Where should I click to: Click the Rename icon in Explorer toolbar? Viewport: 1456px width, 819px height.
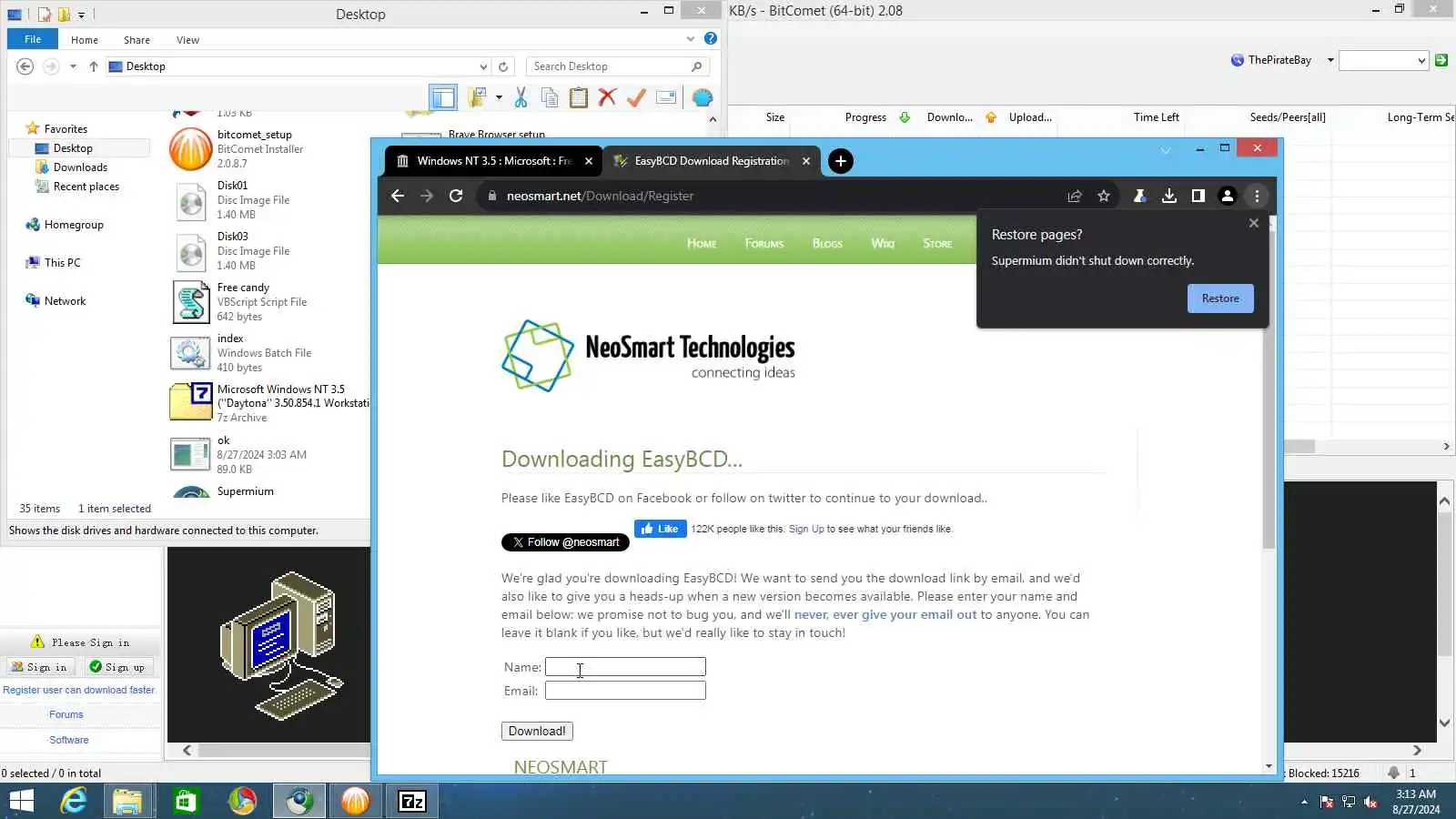(x=666, y=97)
